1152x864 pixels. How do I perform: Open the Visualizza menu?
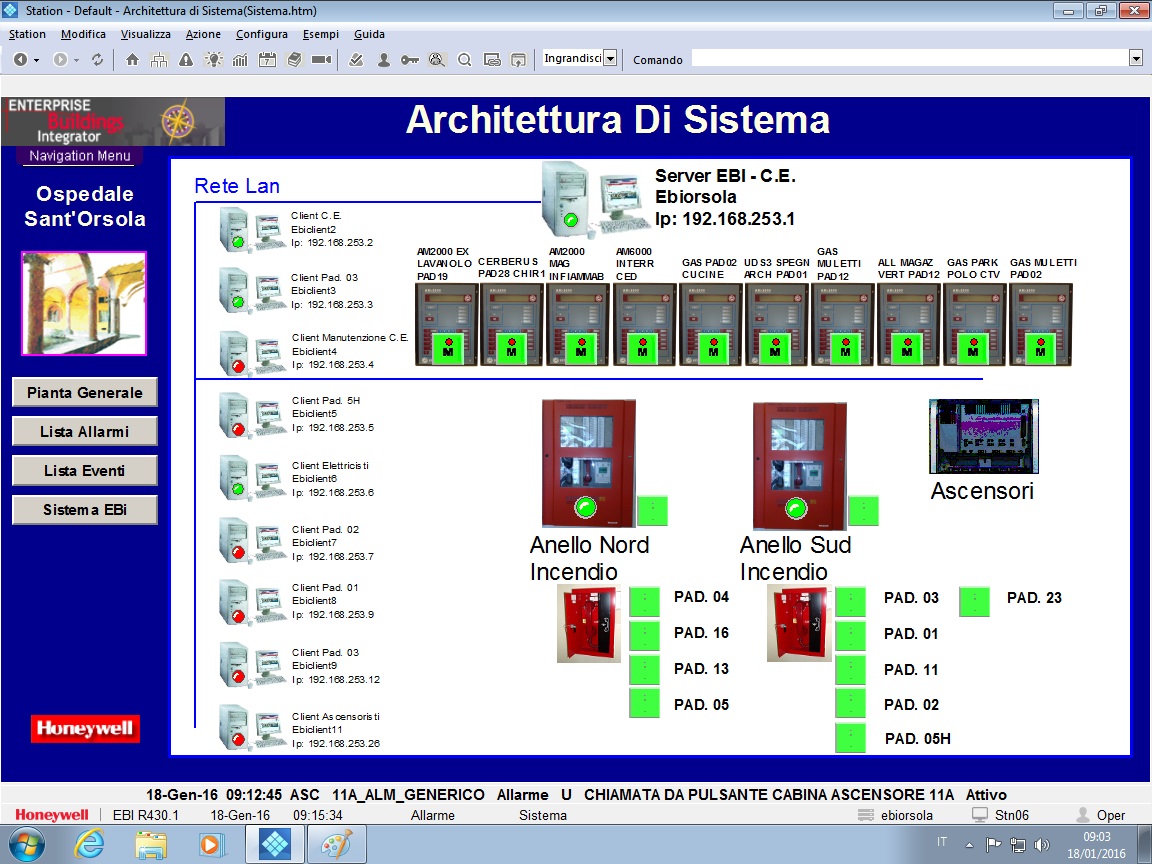146,34
